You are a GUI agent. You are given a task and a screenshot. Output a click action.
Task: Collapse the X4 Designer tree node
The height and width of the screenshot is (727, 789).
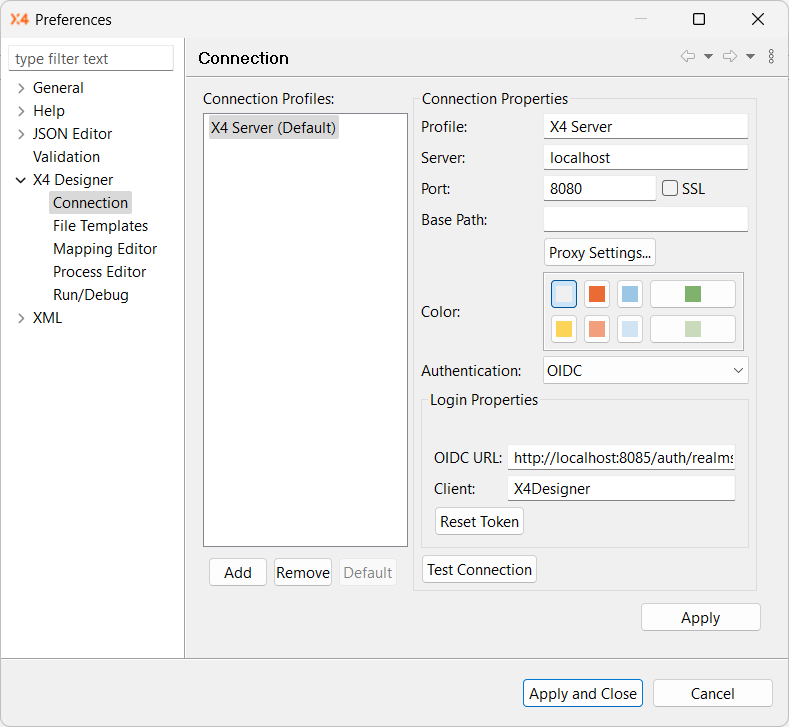pyautogui.click(x=21, y=180)
